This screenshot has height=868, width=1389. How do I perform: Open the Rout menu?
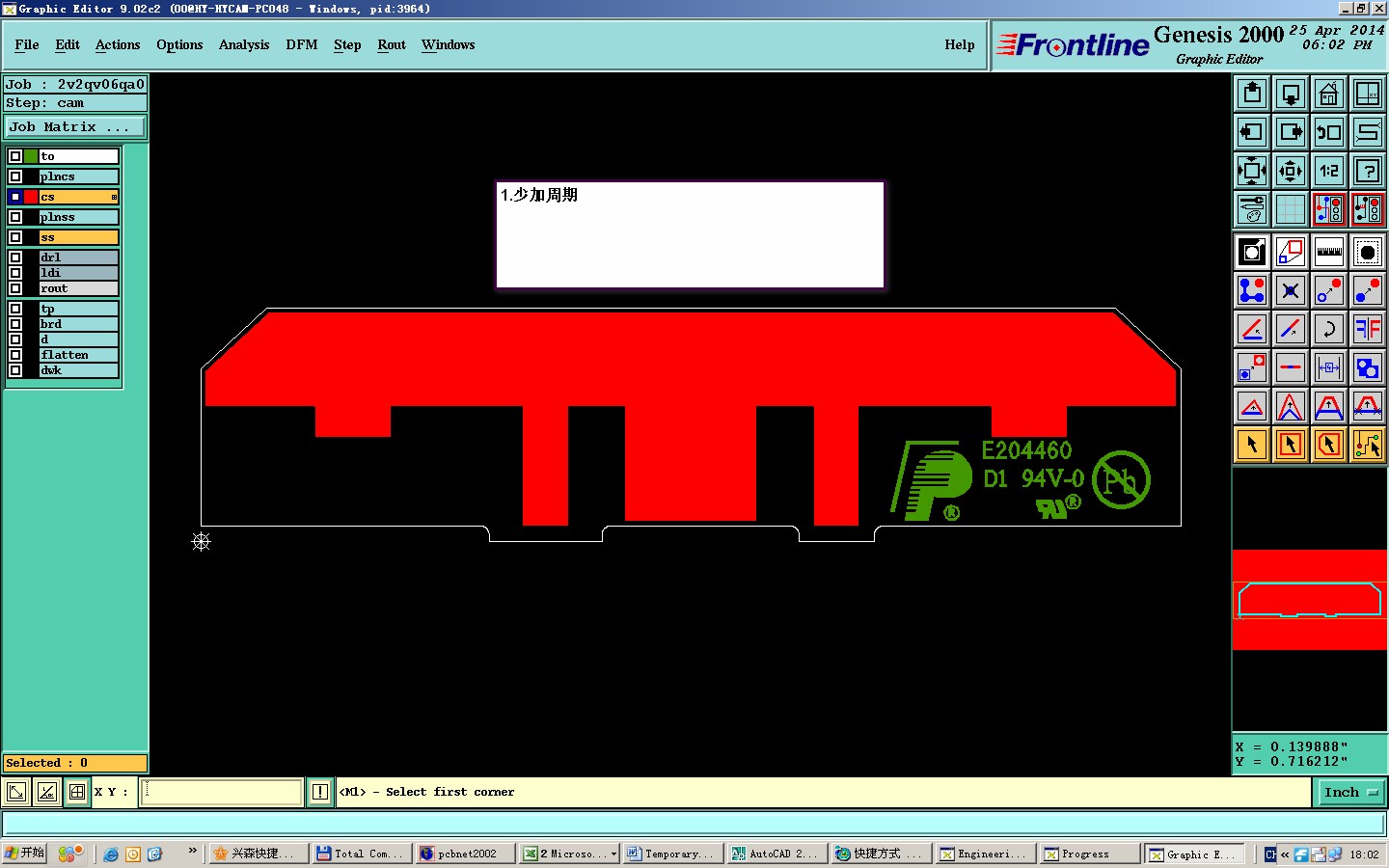[x=392, y=45]
